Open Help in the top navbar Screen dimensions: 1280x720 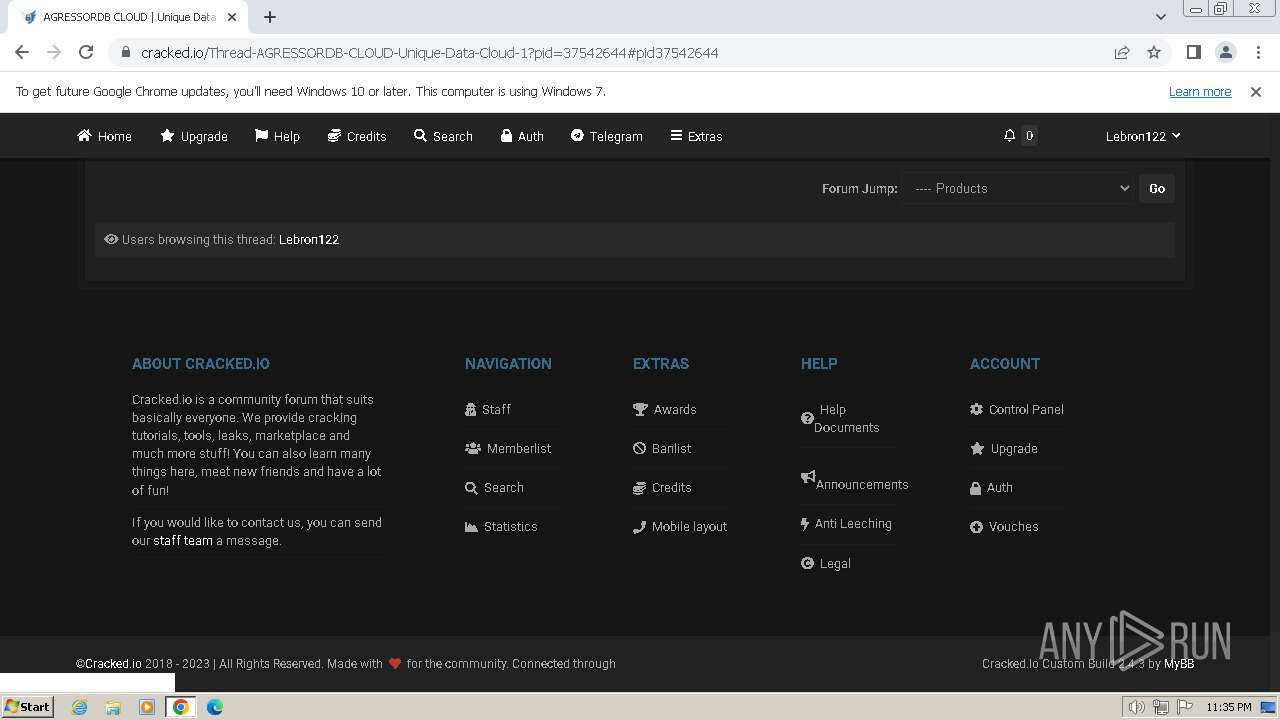(277, 136)
